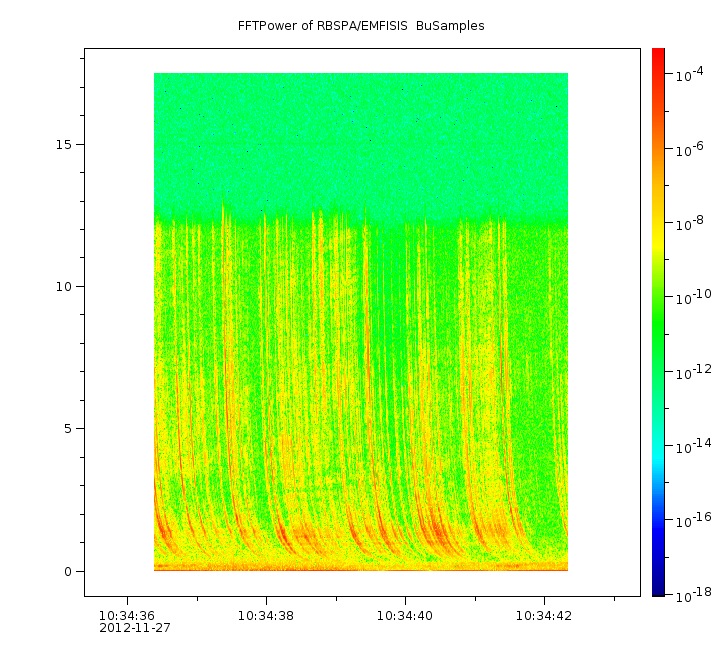Screen dimensions: 724x656
Task: Click the 10^-10 colorbar label
Action: pos(694,297)
